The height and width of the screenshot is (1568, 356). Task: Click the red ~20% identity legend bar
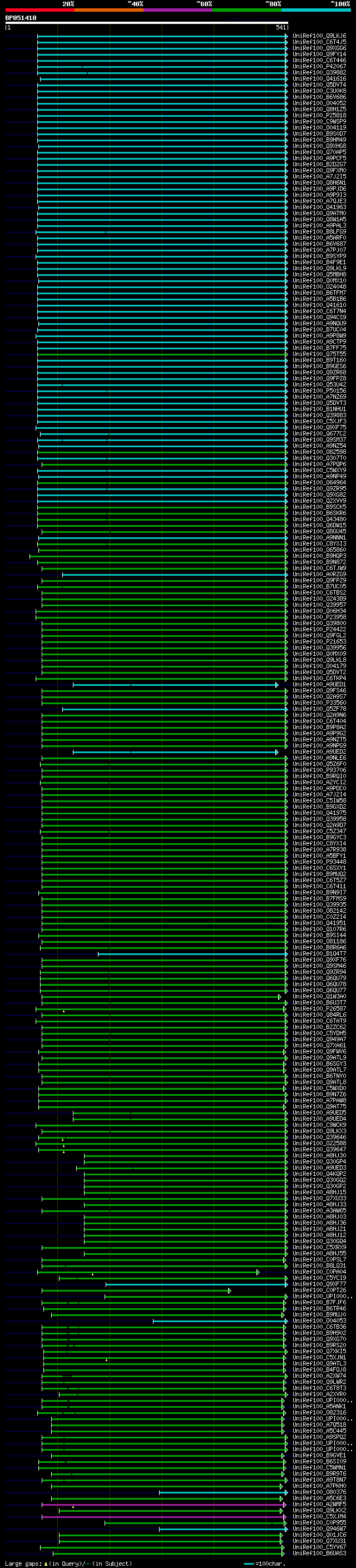pyautogui.click(x=39, y=10)
